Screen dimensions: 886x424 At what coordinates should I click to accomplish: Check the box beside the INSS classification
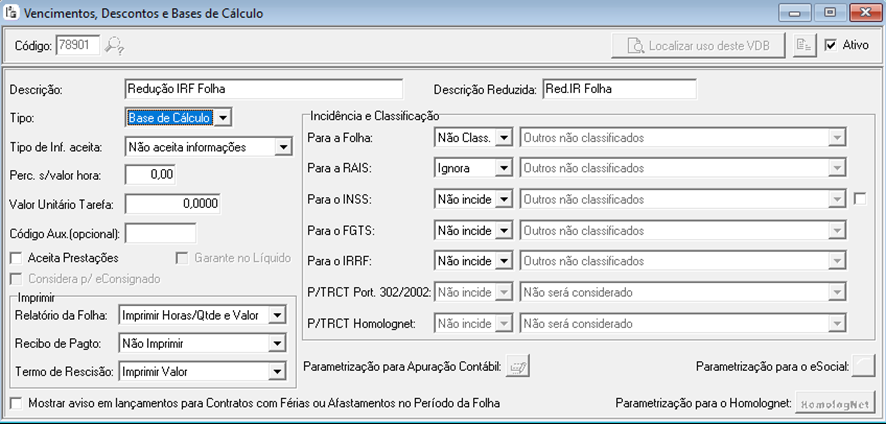coord(861,200)
